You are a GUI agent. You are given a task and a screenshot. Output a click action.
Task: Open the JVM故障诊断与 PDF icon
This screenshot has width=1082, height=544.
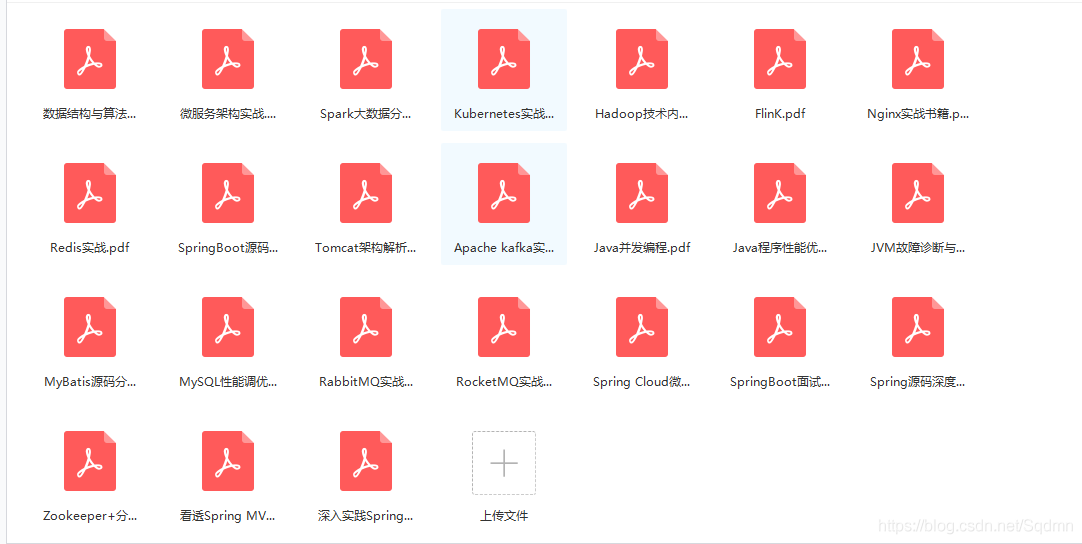(x=918, y=193)
